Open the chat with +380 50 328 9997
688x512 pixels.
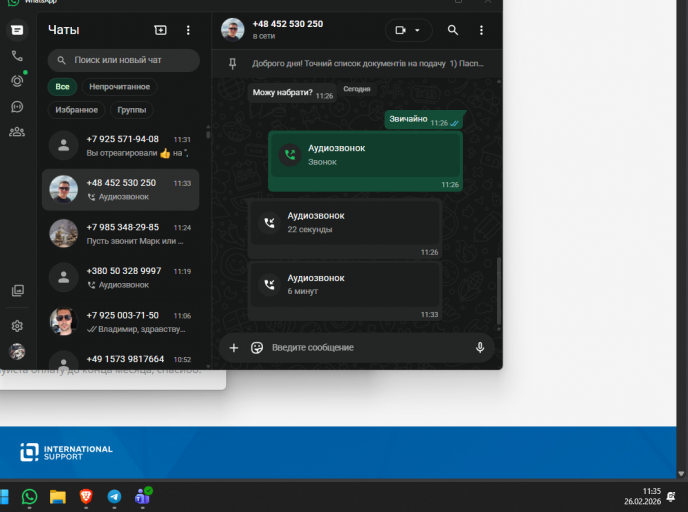click(121, 278)
